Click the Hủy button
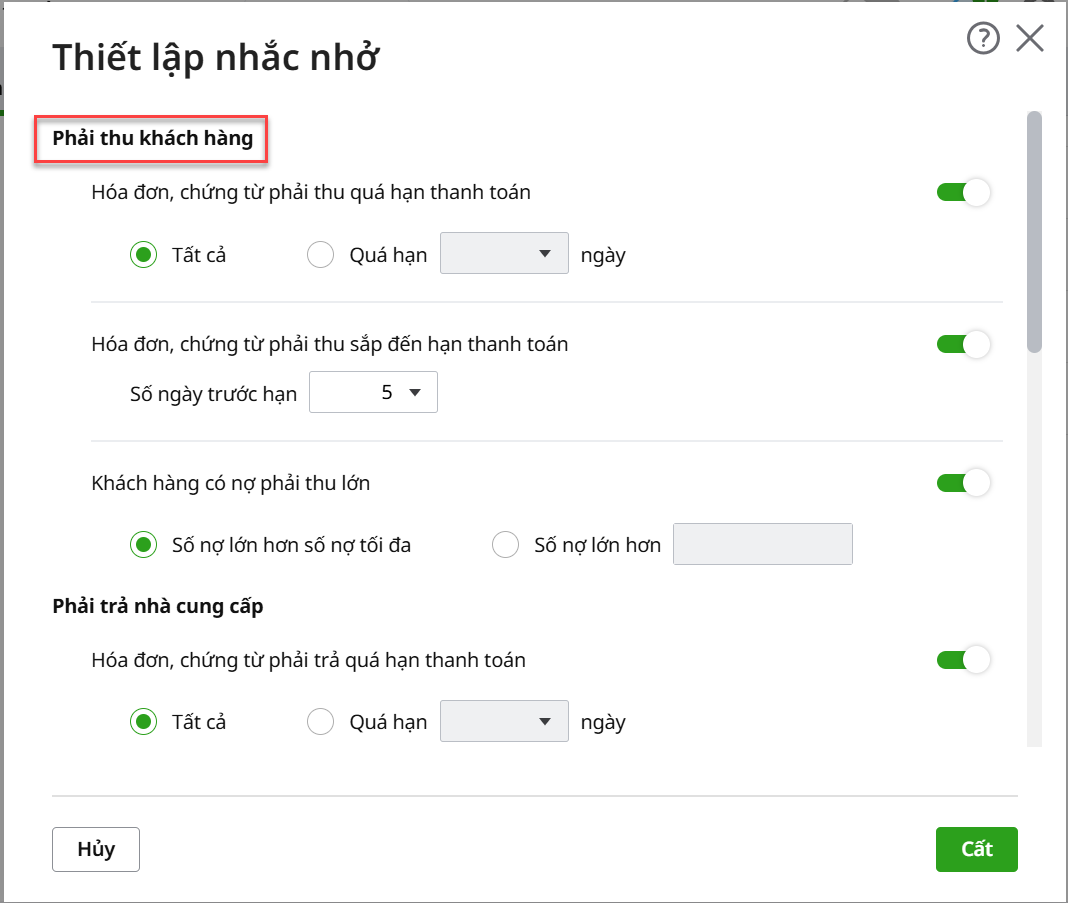 [96, 849]
